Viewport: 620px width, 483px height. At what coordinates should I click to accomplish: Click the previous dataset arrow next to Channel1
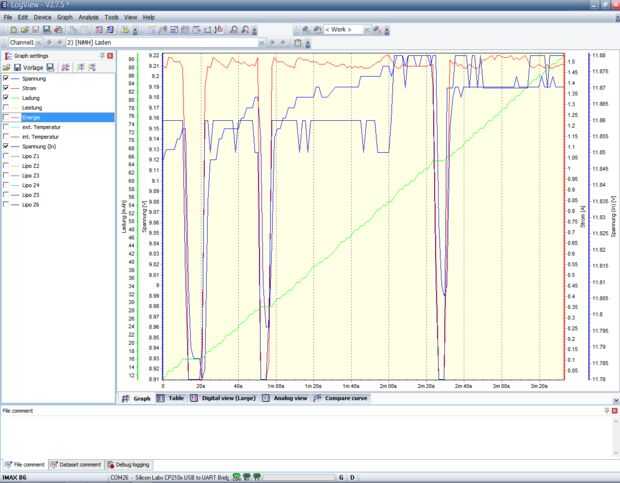point(49,43)
